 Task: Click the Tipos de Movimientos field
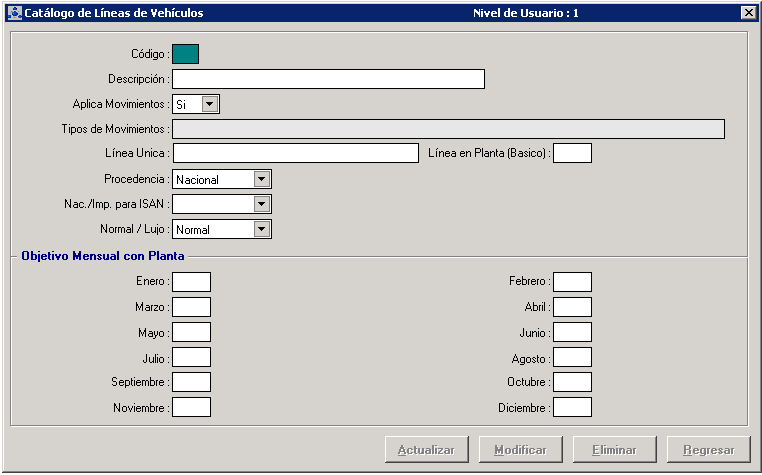448,129
